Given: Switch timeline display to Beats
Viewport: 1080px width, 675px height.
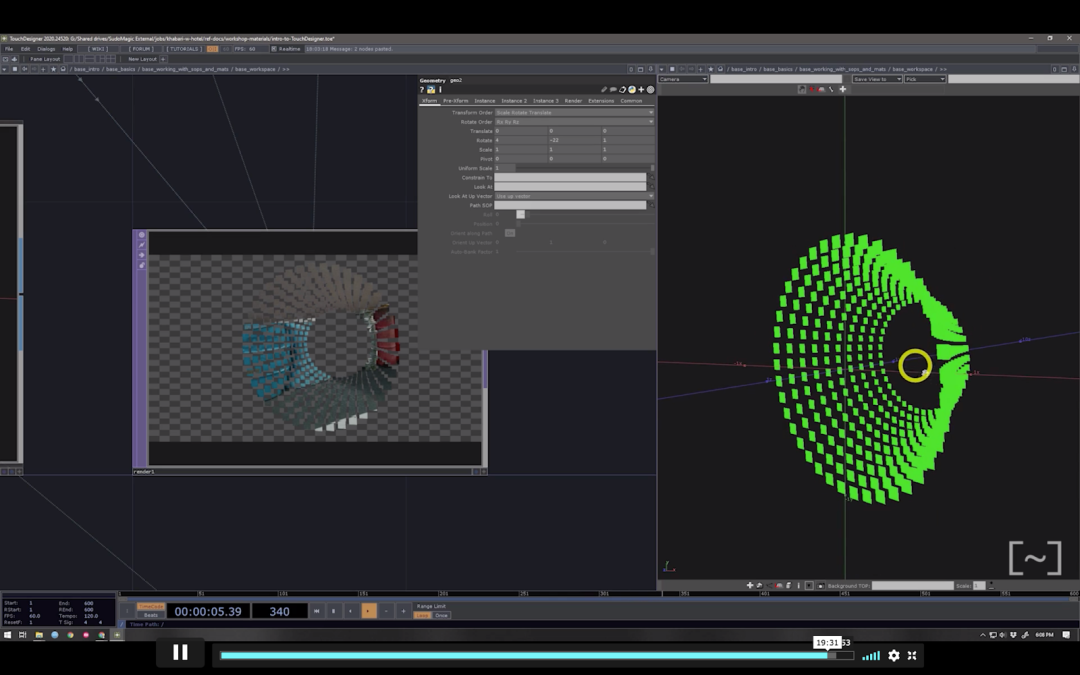Looking at the screenshot, I should (x=150, y=615).
